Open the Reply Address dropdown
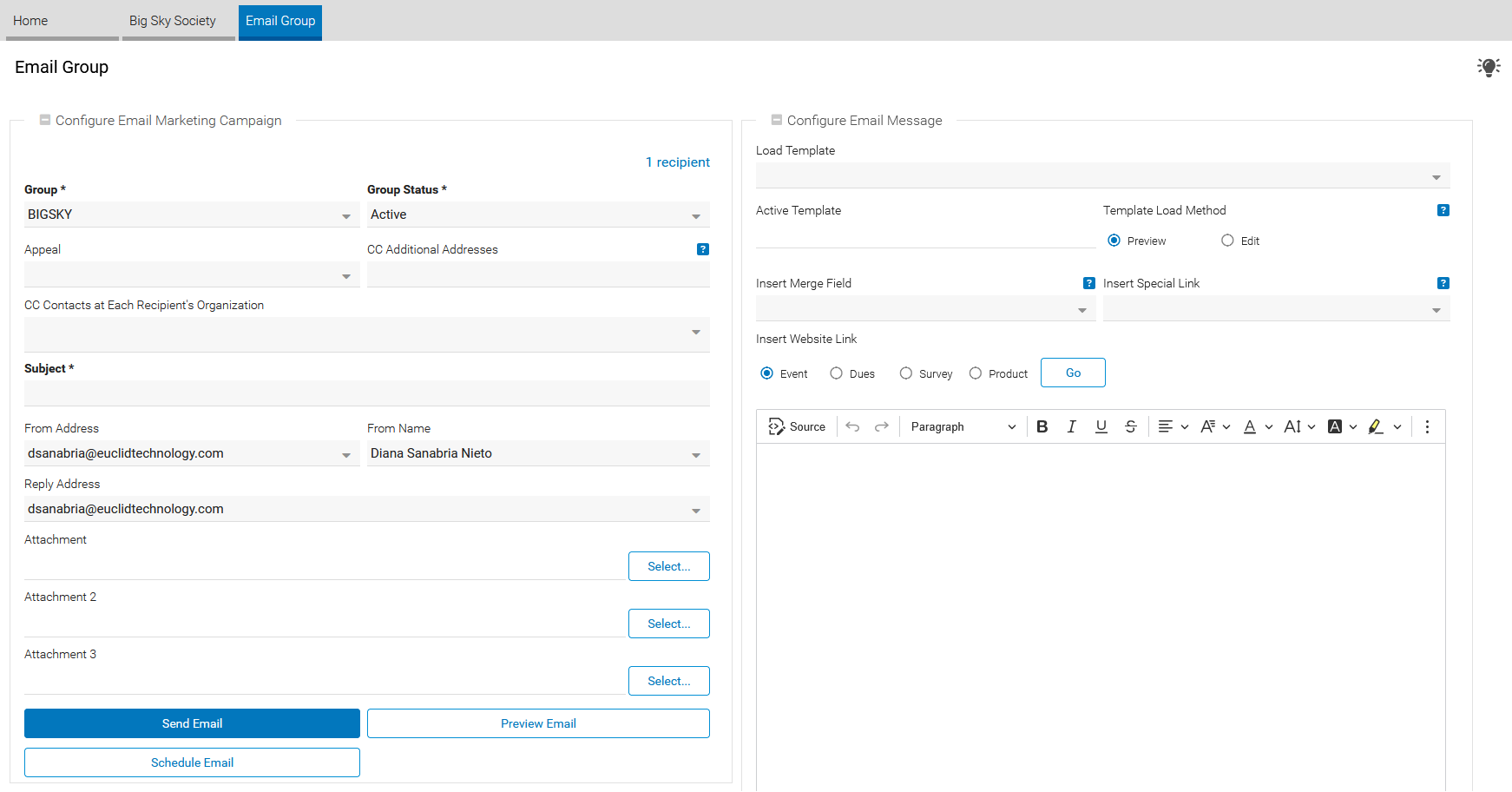 point(367,509)
